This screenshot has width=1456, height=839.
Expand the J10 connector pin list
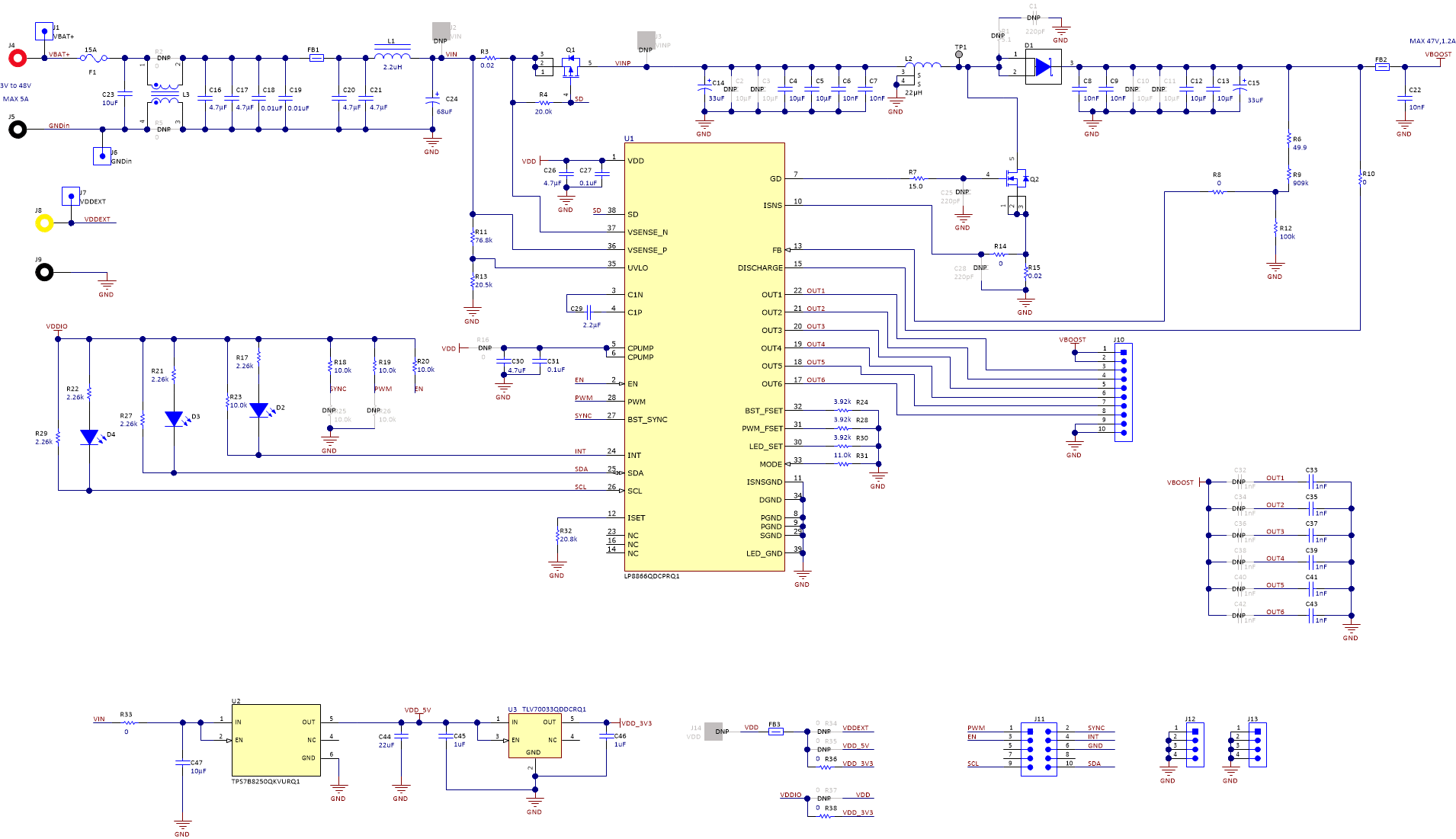[1122, 390]
